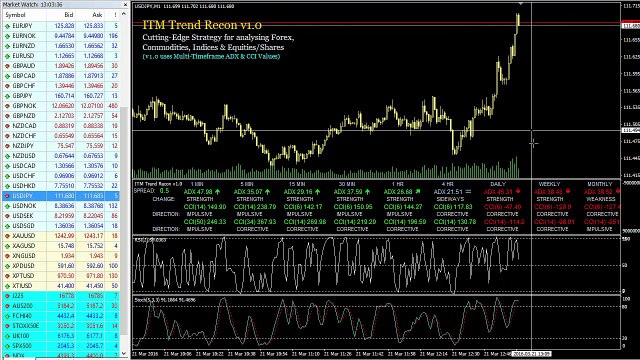Click the arrow icon beside EURUSD

(7, 56)
